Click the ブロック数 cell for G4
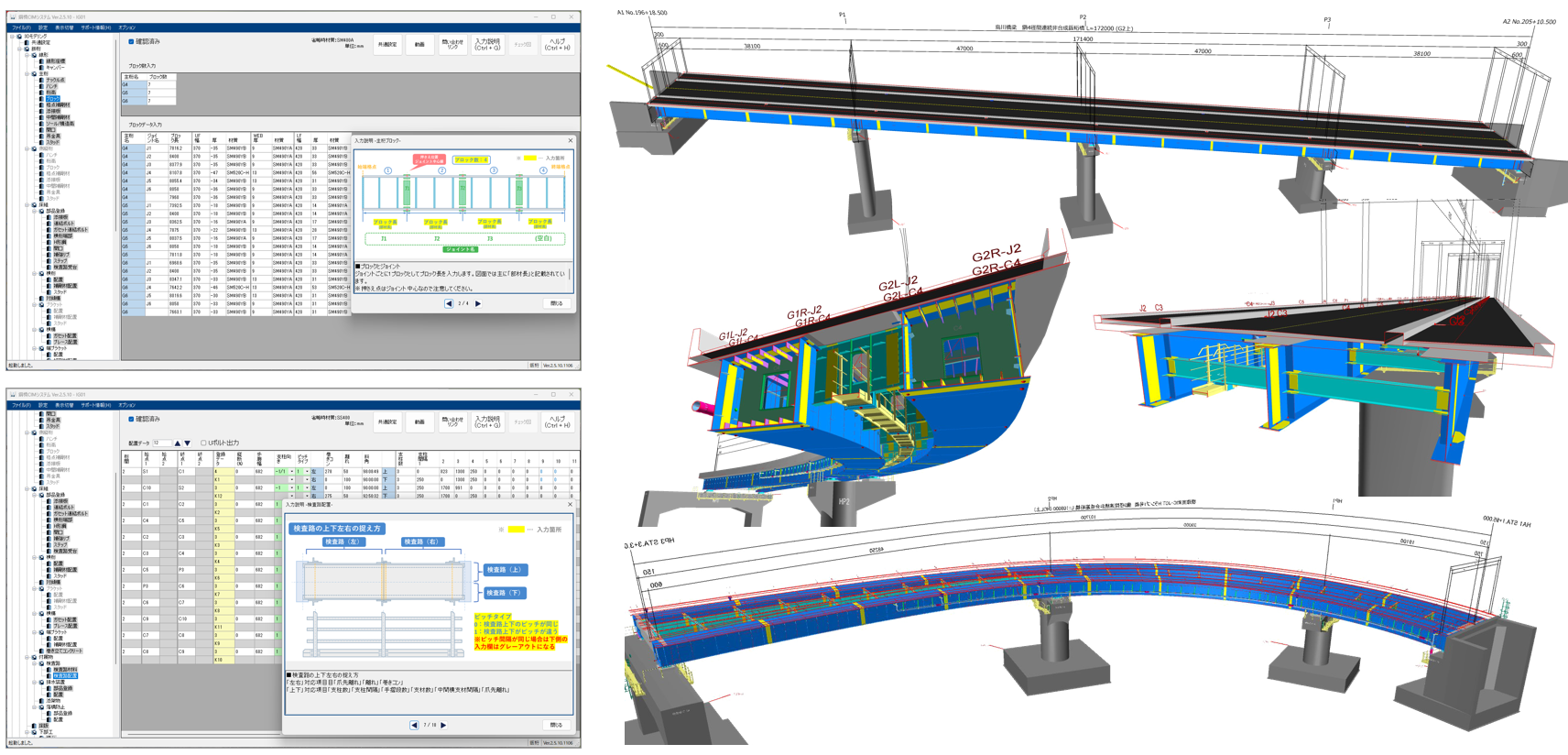This screenshot has height=755, width=1568. click(161, 85)
